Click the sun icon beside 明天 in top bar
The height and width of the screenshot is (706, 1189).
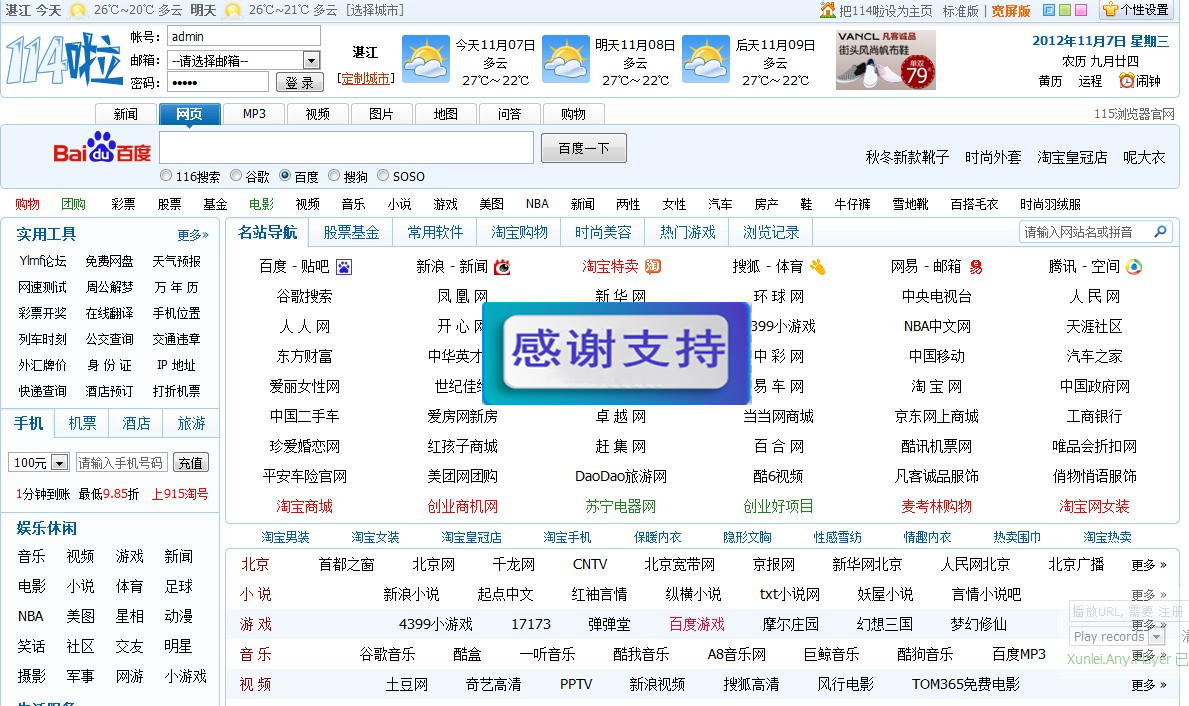click(233, 10)
